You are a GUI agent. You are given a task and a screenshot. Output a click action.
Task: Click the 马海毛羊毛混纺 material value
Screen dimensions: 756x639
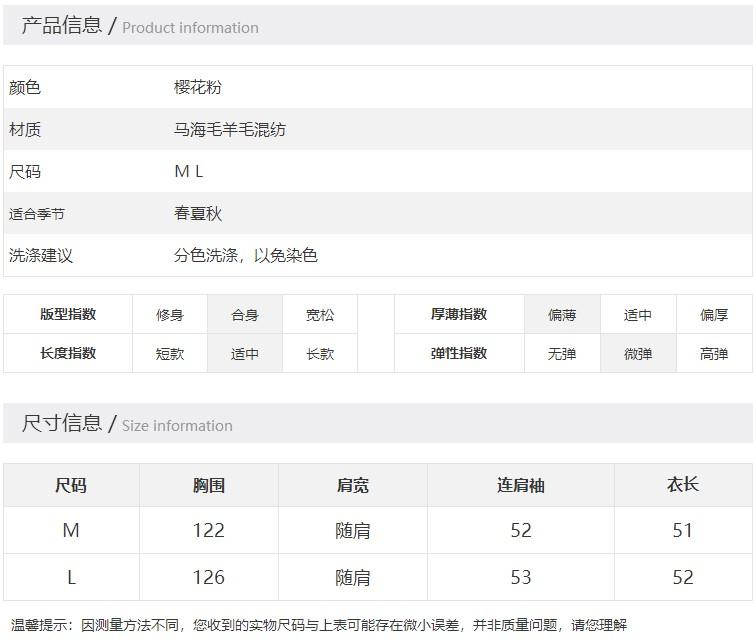[x=230, y=130]
